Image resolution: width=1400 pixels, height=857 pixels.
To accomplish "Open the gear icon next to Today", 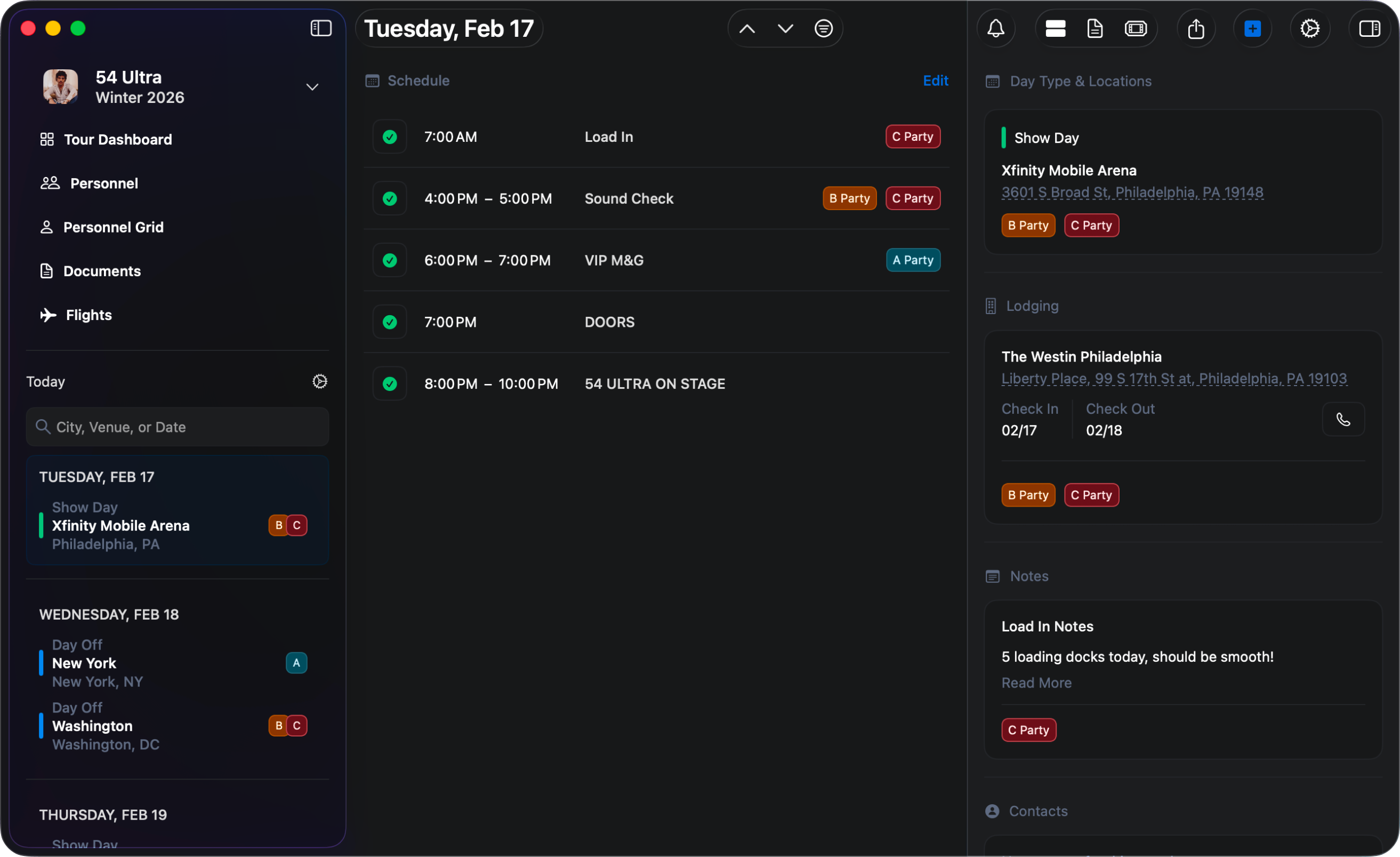I will pyautogui.click(x=319, y=381).
